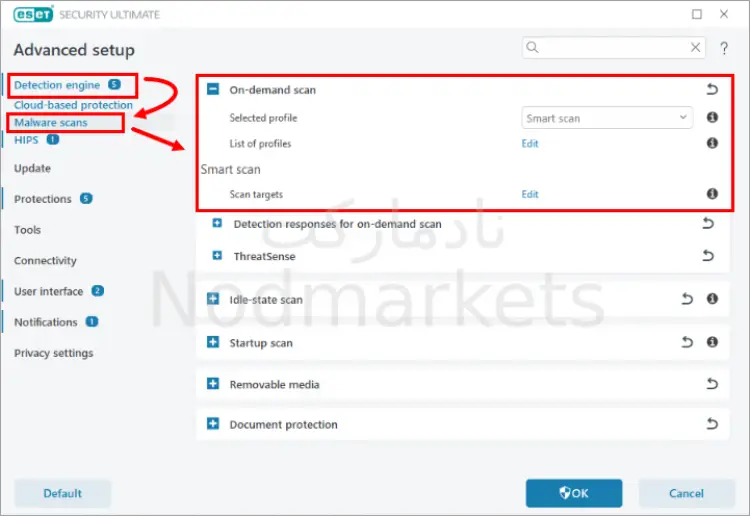Viewport: 750px width, 516px height.
Task: Click into the search input field
Action: click(613, 47)
